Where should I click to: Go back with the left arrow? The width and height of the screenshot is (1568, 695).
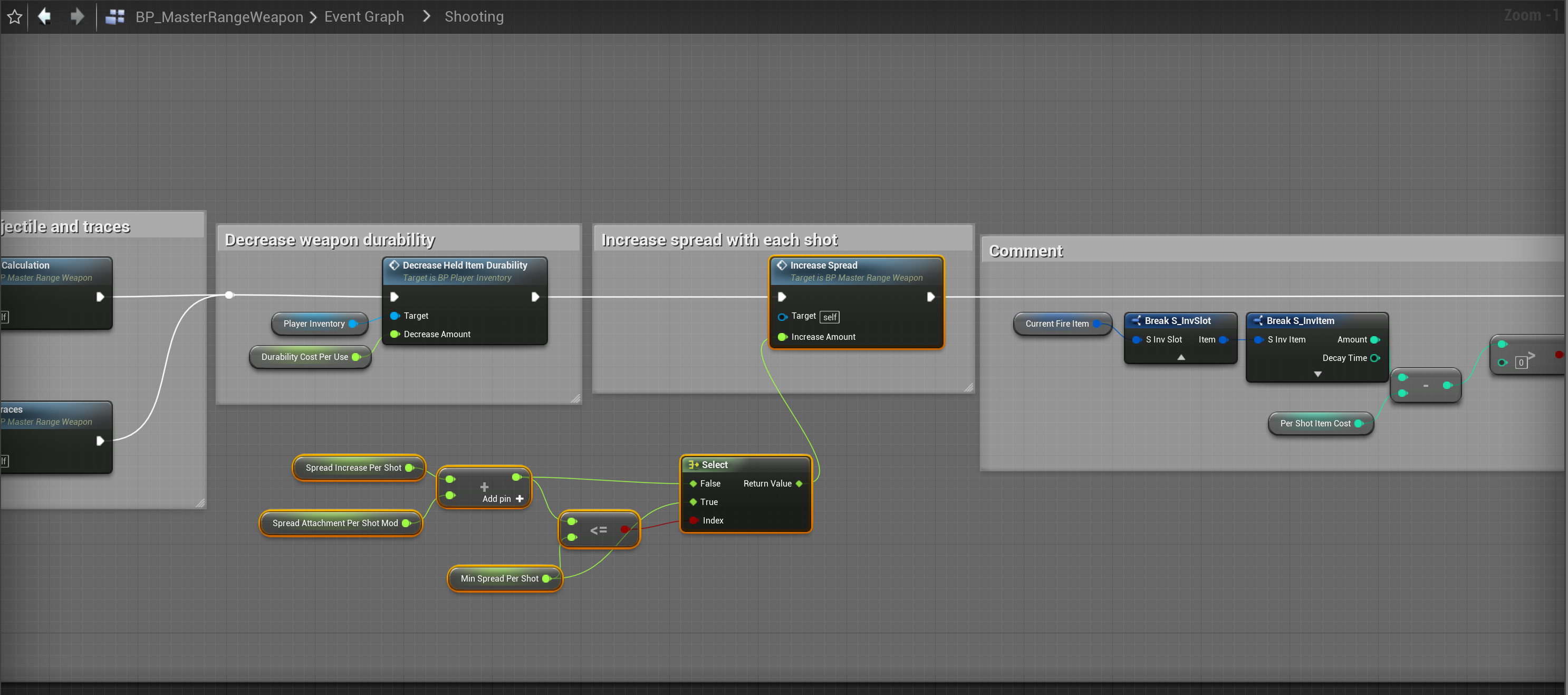[44, 16]
